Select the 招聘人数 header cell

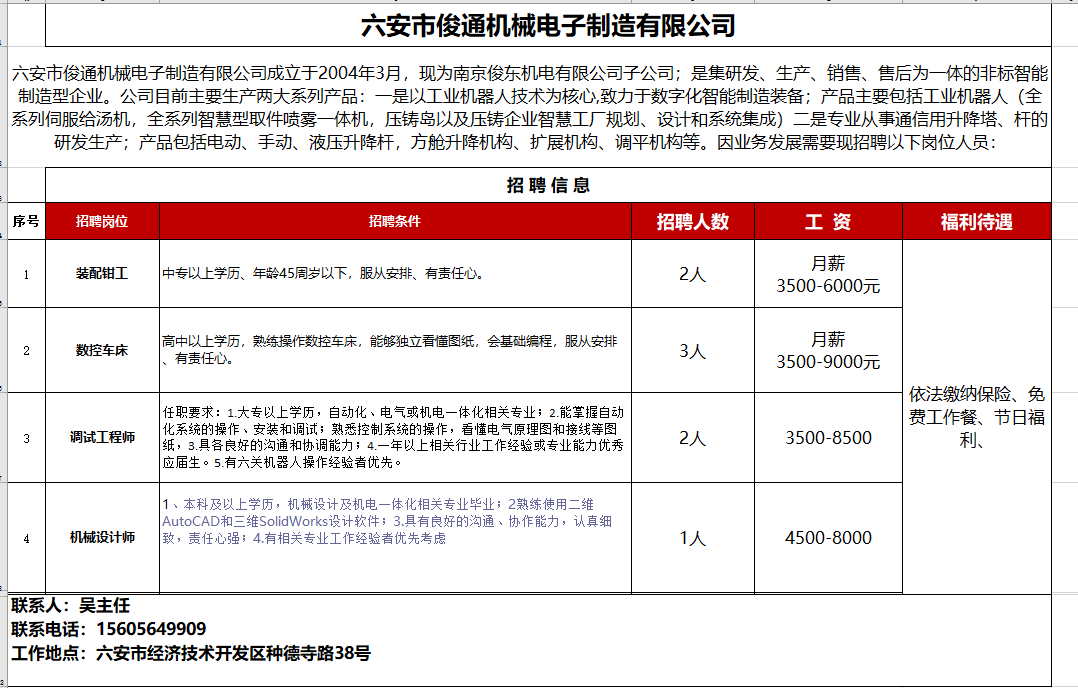coord(693,221)
